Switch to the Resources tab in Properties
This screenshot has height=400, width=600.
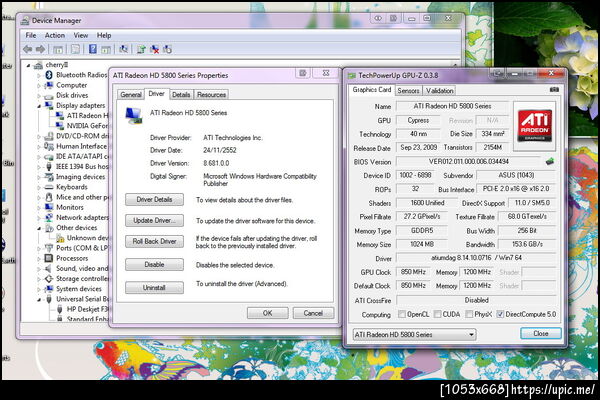(211, 95)
